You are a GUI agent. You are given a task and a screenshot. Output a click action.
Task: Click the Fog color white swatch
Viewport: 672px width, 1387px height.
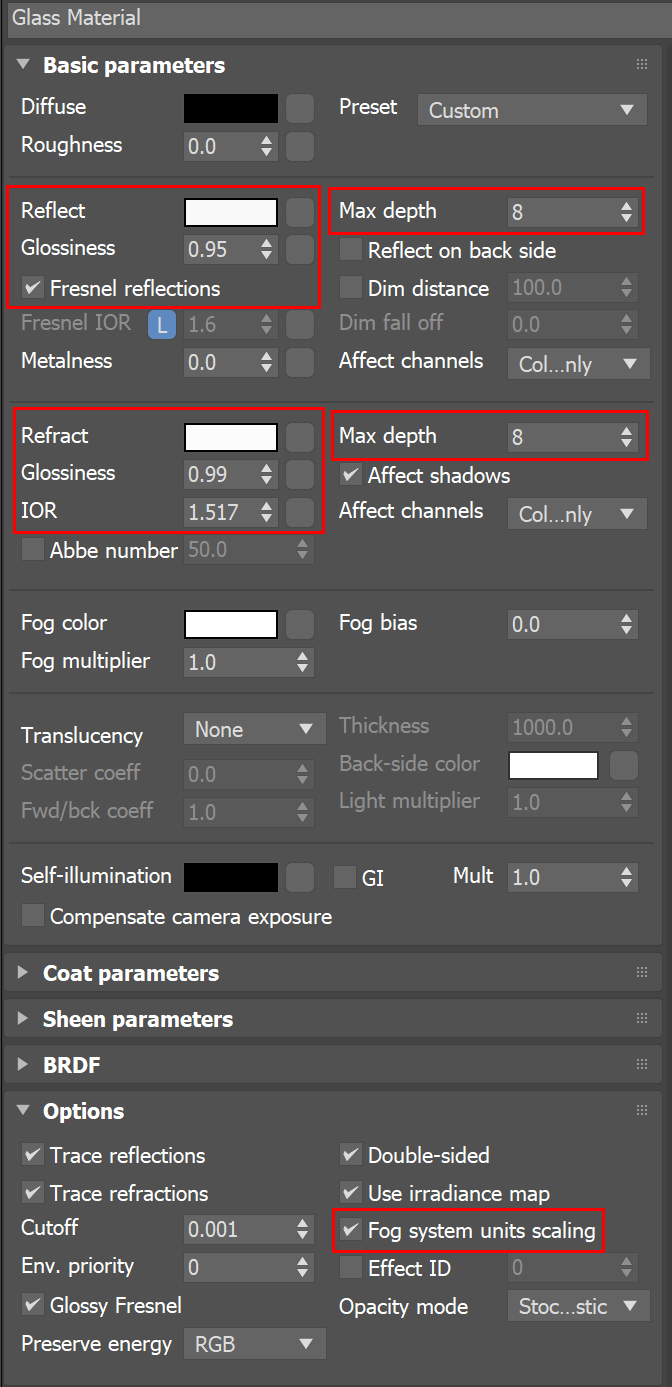point(231,624)
